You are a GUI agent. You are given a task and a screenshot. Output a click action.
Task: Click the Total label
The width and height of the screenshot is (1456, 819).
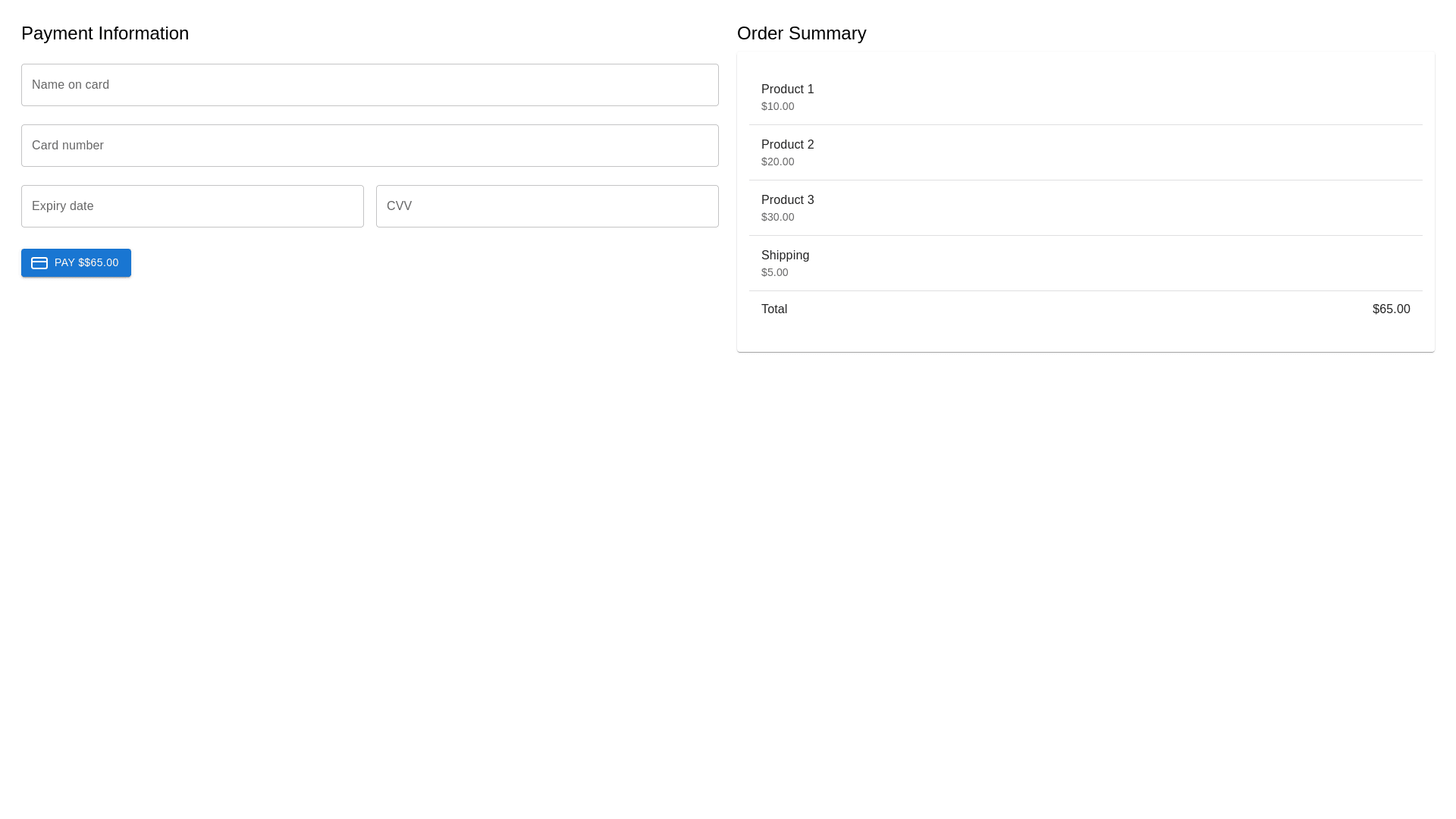coord(773,309)
